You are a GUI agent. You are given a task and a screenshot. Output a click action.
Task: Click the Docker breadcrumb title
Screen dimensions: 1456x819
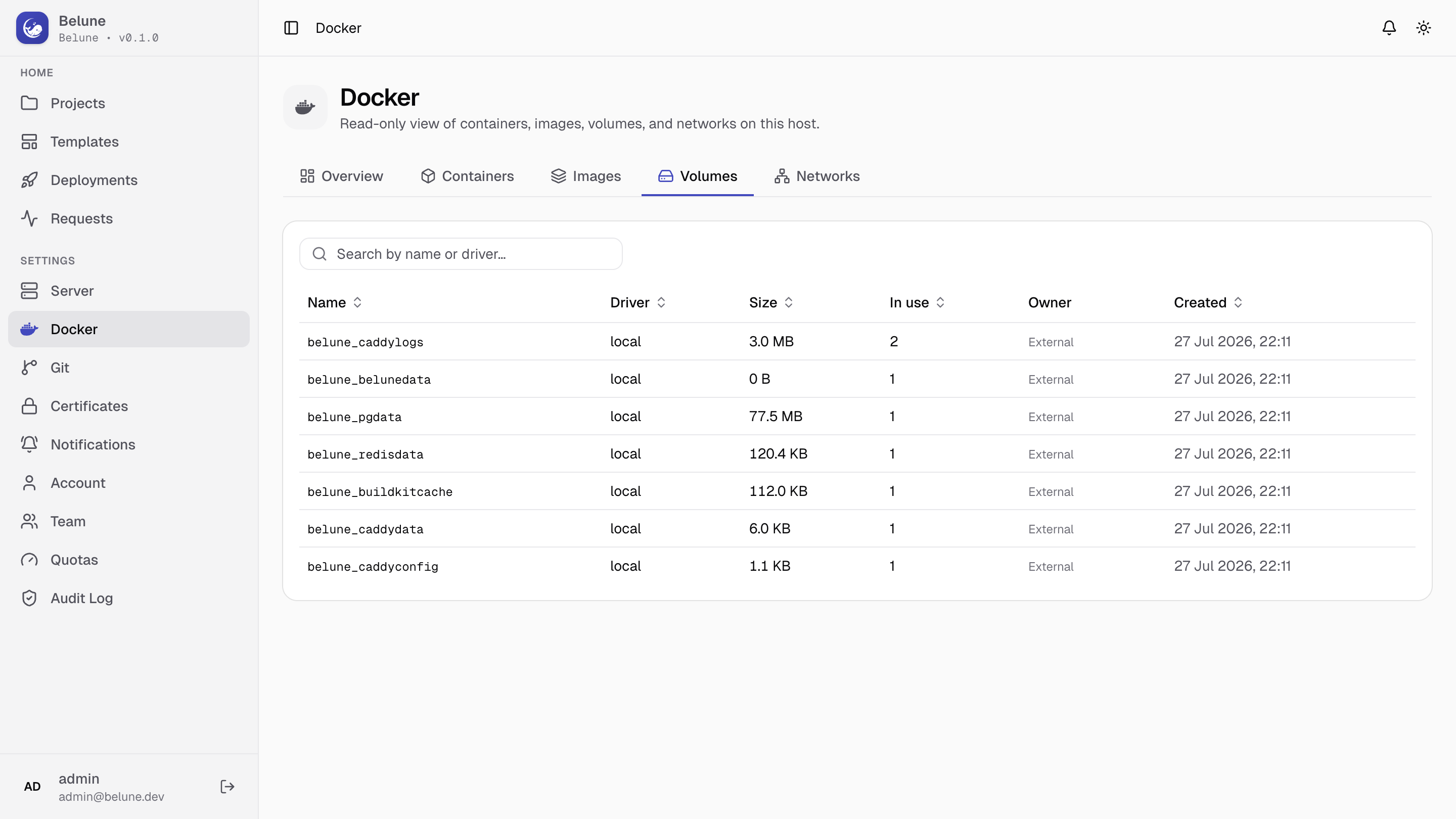pos(338,28)
